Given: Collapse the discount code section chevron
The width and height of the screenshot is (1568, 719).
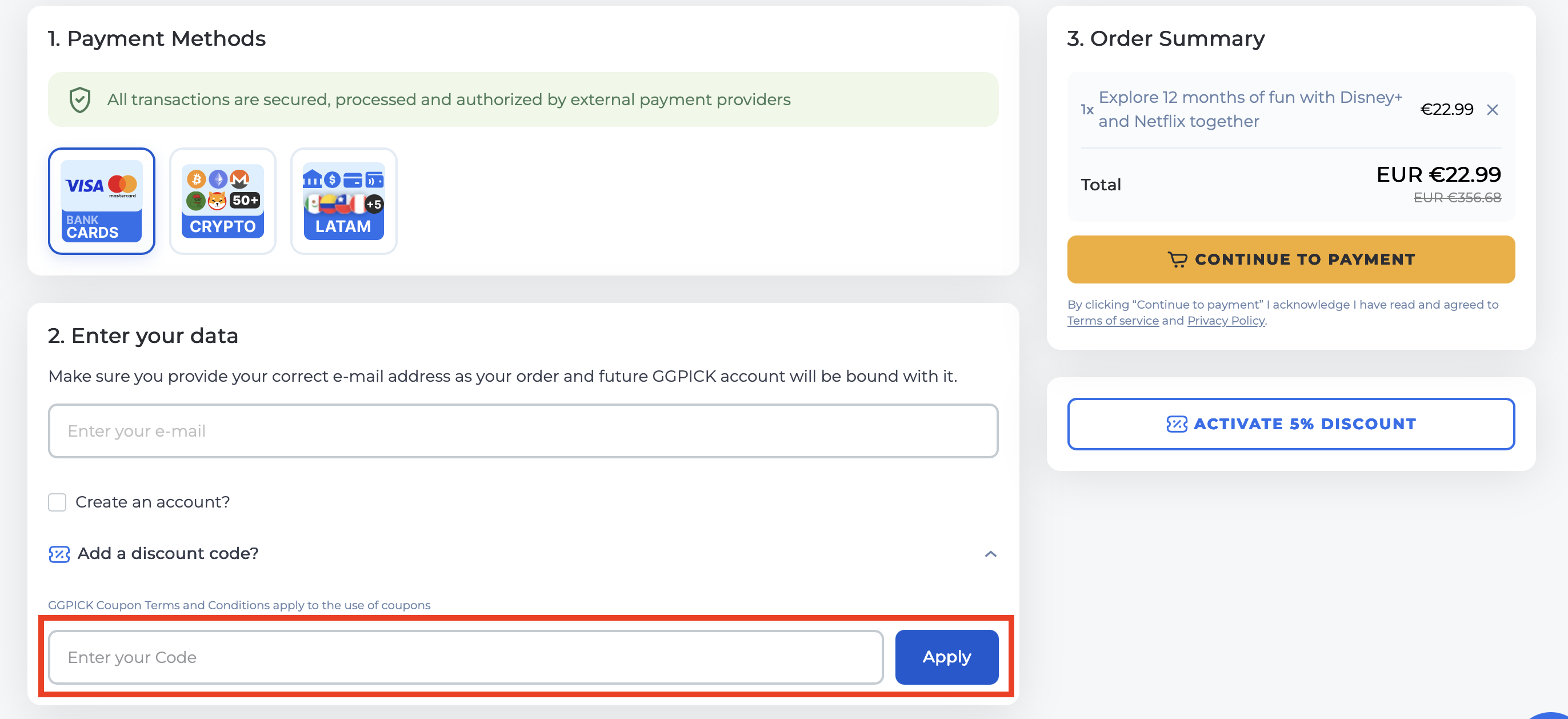Looking at the screenshot, I should coord(990,554).
